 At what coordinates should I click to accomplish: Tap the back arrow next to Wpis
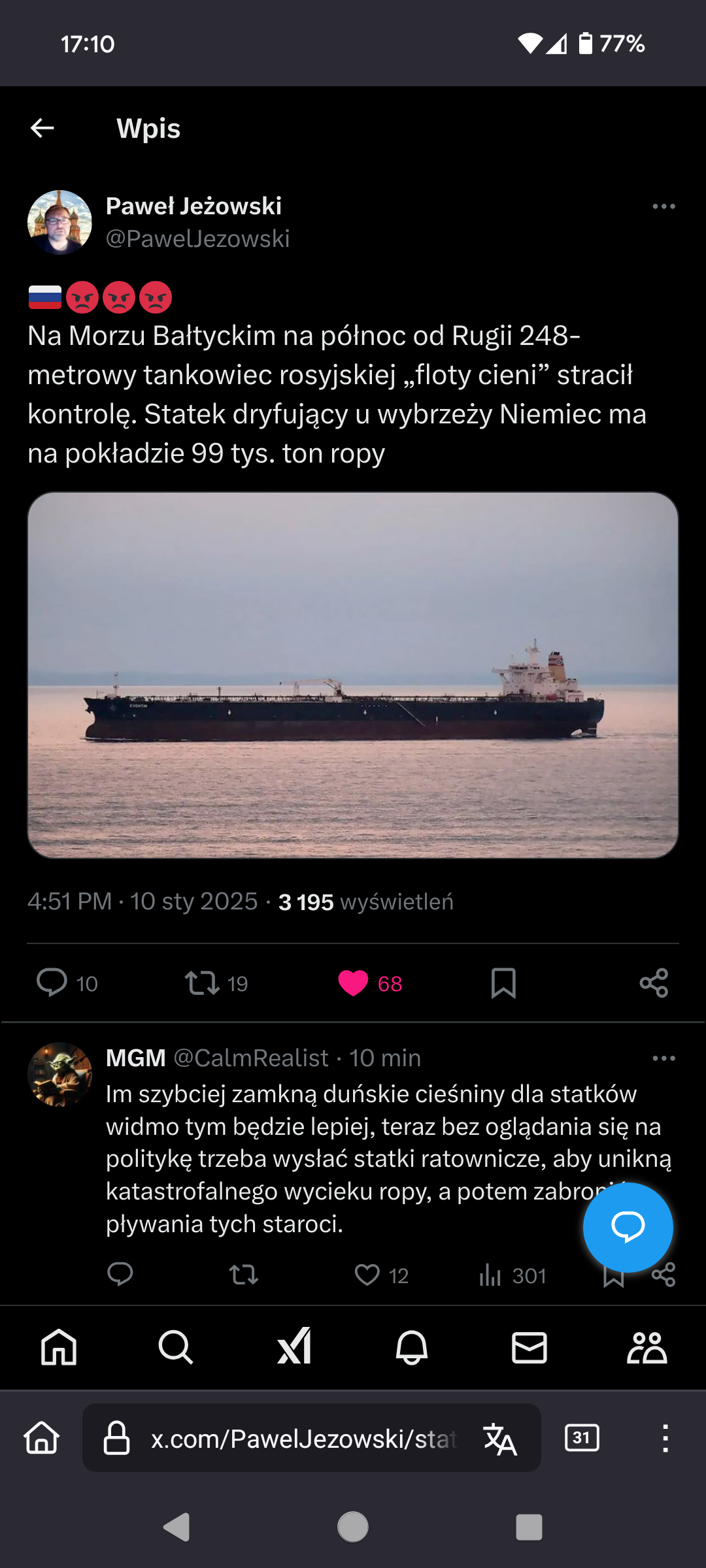click(x=42, y=128)
